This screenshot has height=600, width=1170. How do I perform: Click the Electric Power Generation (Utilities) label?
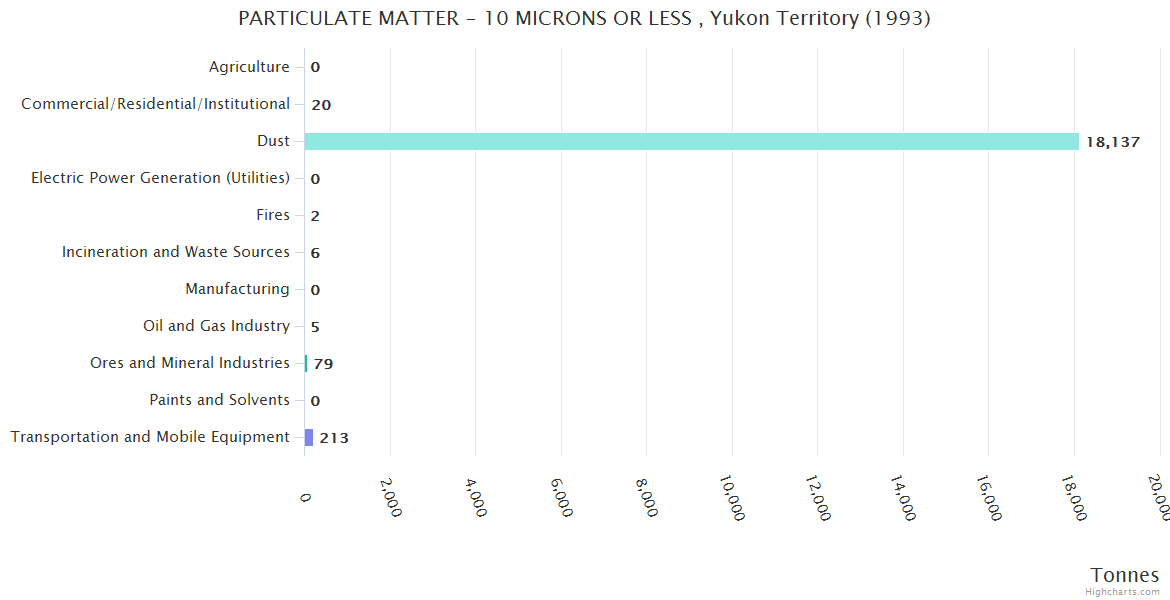tap(160, 178)
